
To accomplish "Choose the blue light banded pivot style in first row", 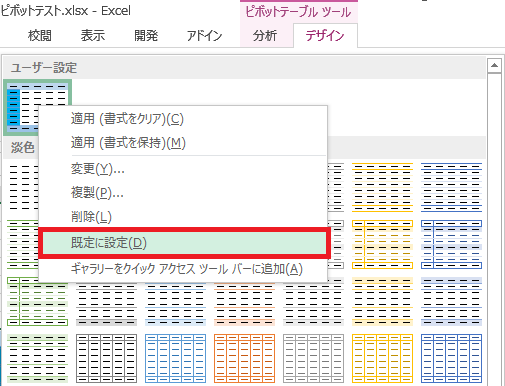I will (x=451, y=187).
